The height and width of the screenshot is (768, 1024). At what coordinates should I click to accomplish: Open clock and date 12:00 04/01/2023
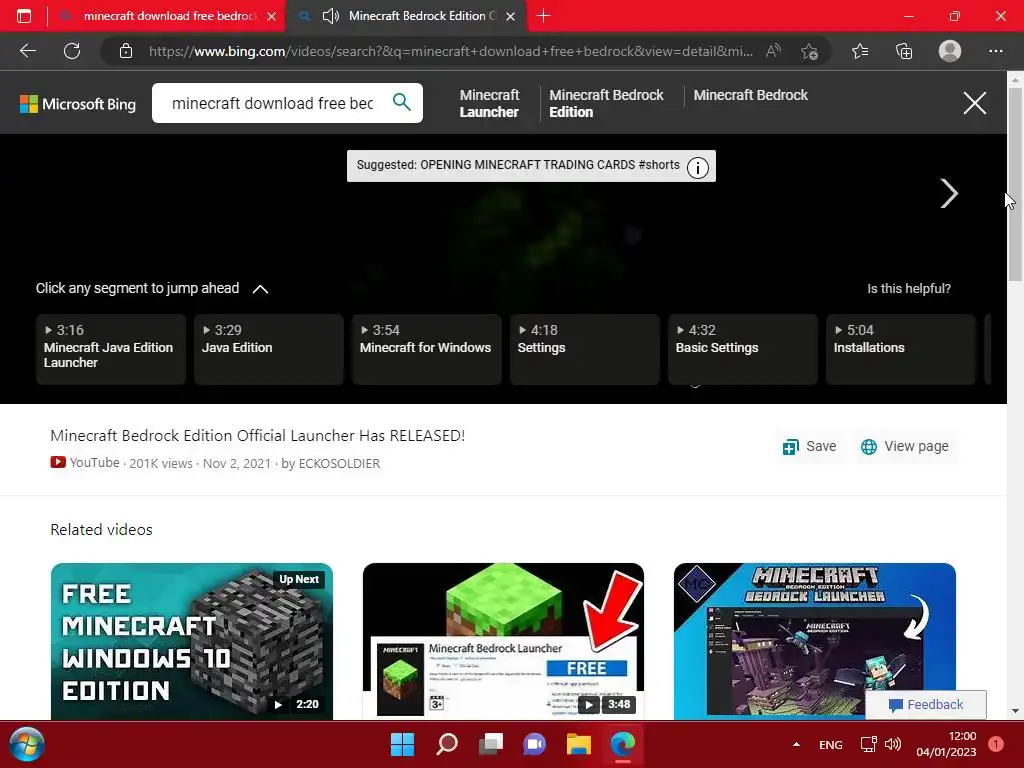pos(946,744)
